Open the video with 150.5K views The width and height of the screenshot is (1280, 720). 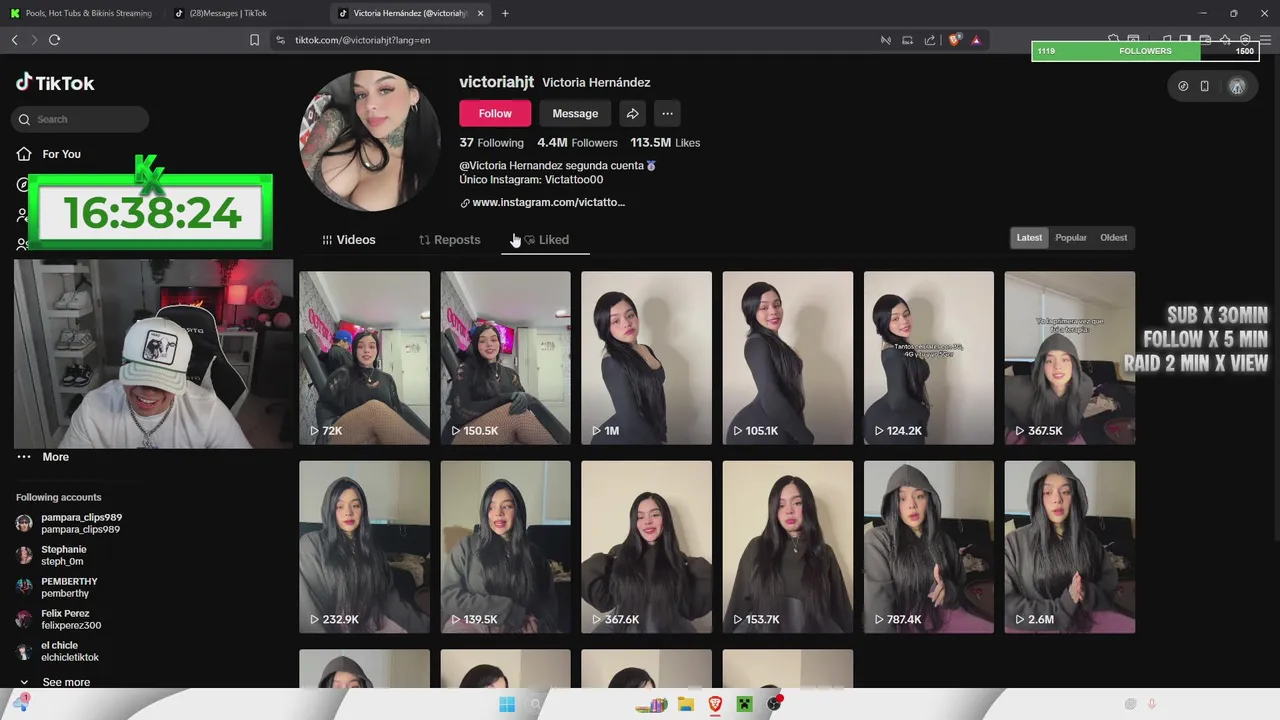click(x=506, y=358)
